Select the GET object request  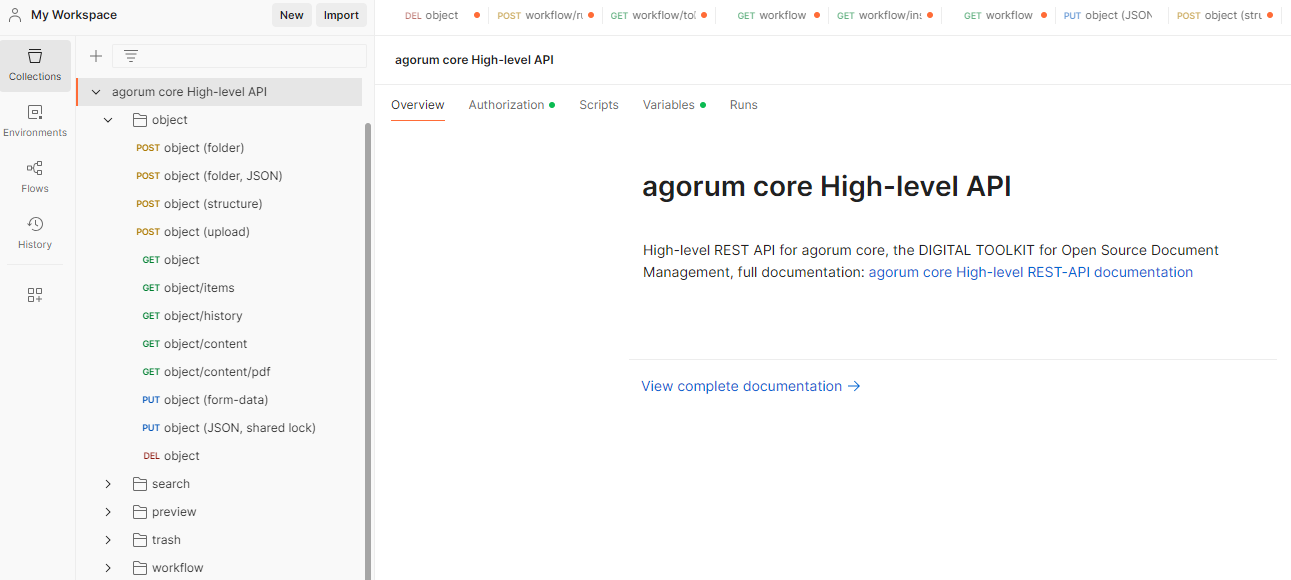click(x=171, y=260)
